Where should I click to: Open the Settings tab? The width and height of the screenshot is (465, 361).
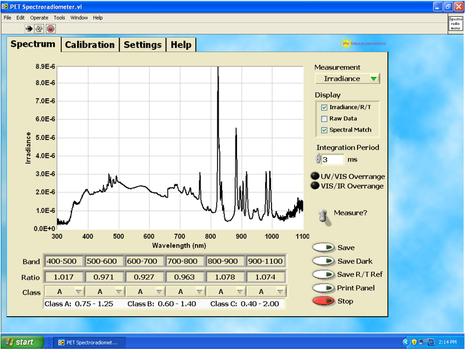click(142, 45)
